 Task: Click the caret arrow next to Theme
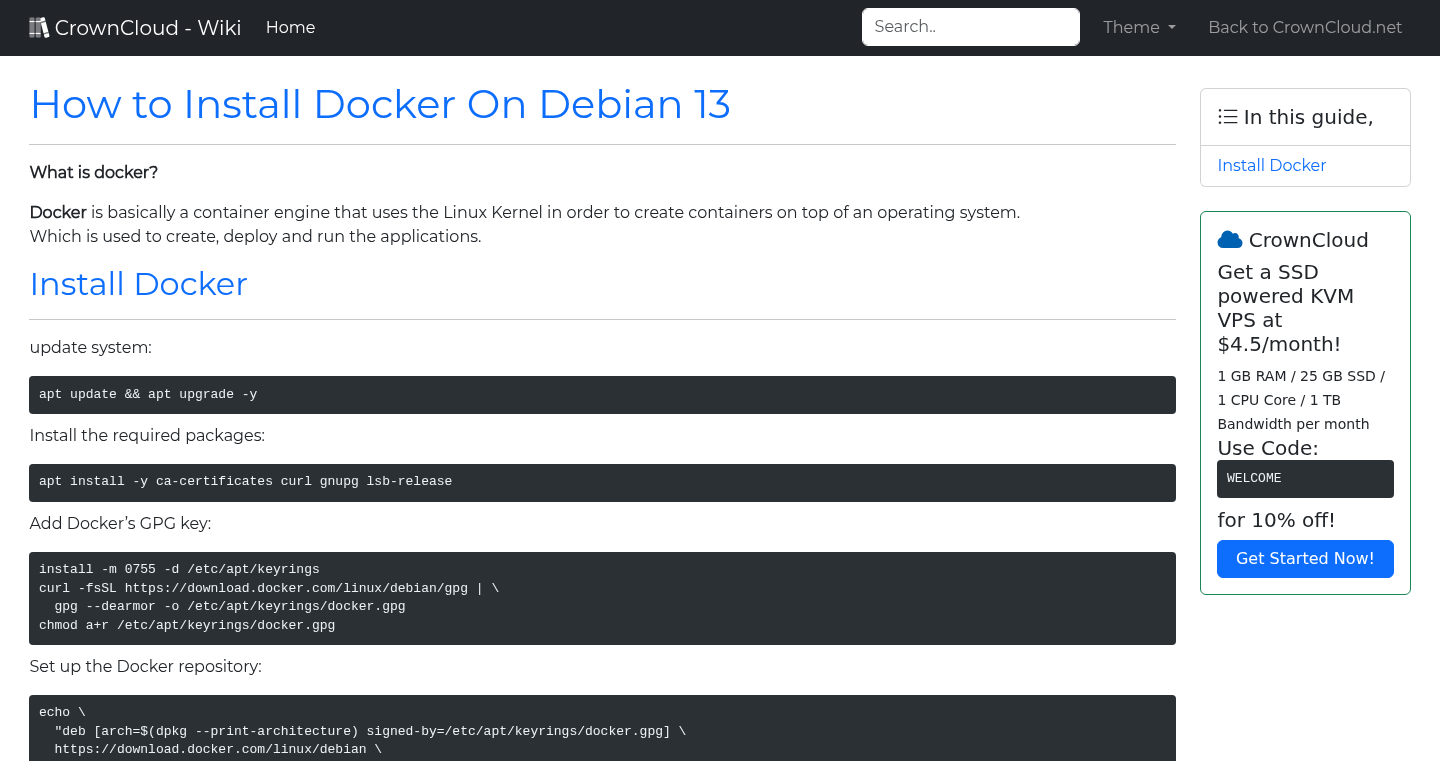1172,28
